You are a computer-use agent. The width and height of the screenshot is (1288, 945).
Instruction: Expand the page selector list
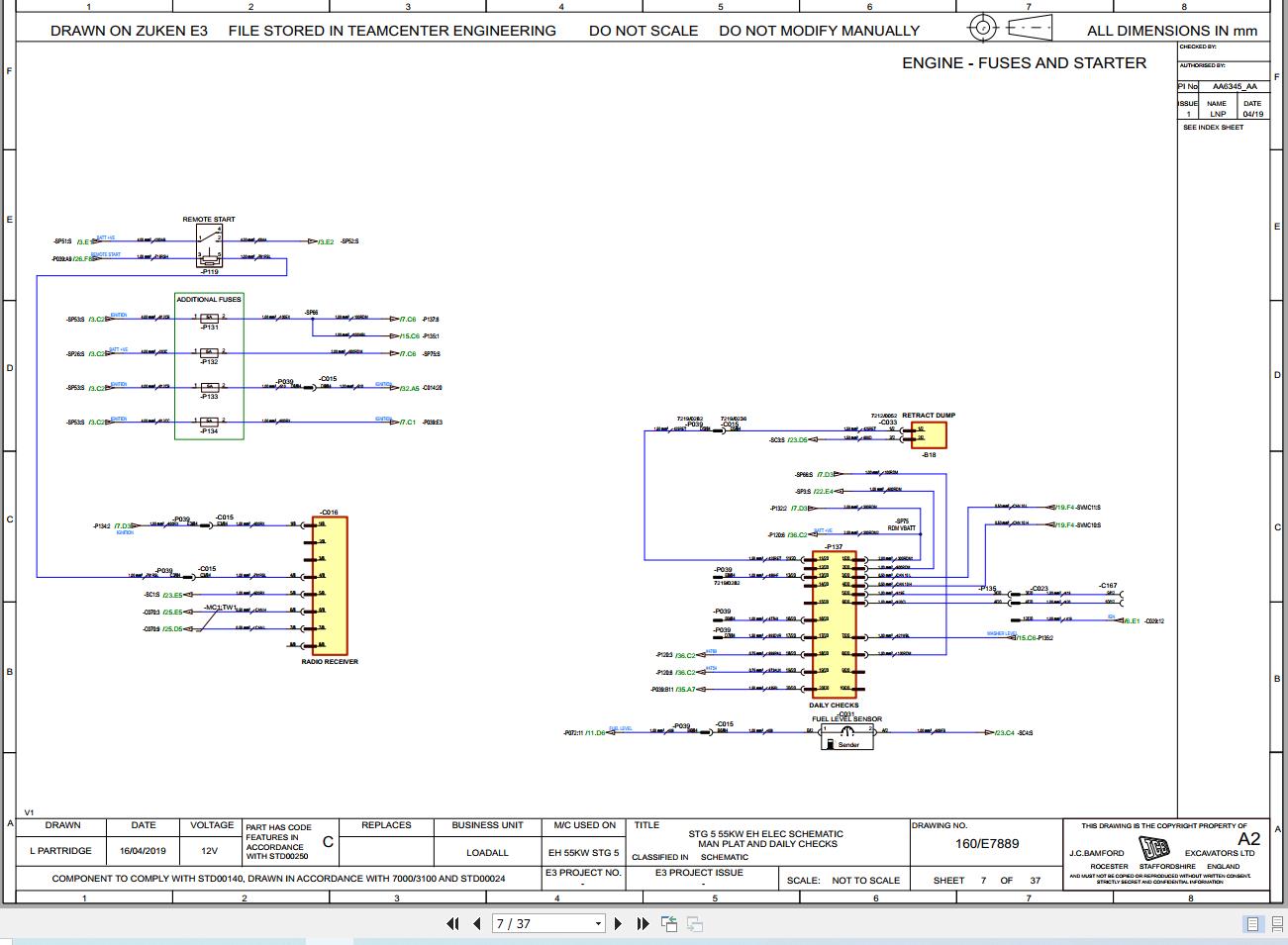(x=598, y=923)
